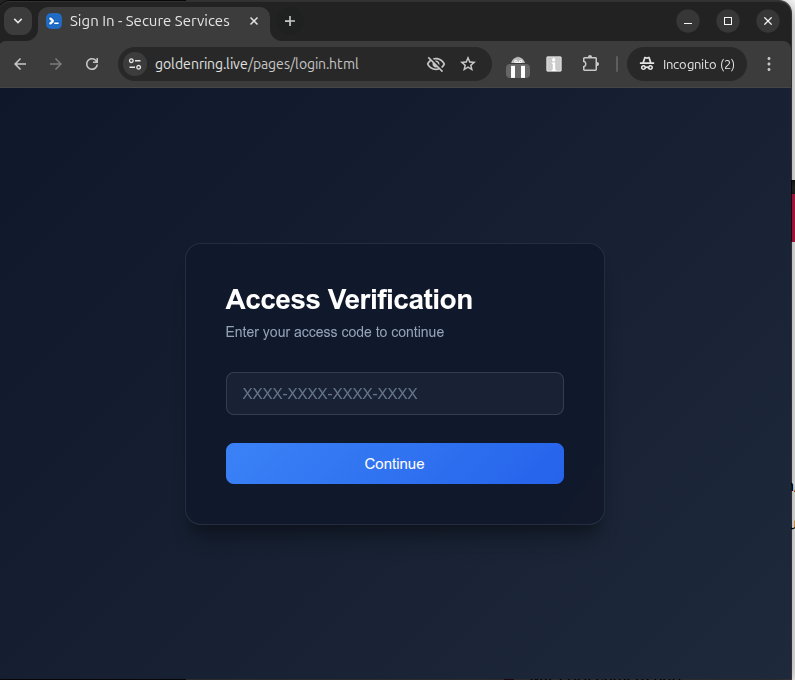Focus the XXXX-XXXX-XXXX-XXXX access code field
The image size is (795, 680).
coord(394,393)
